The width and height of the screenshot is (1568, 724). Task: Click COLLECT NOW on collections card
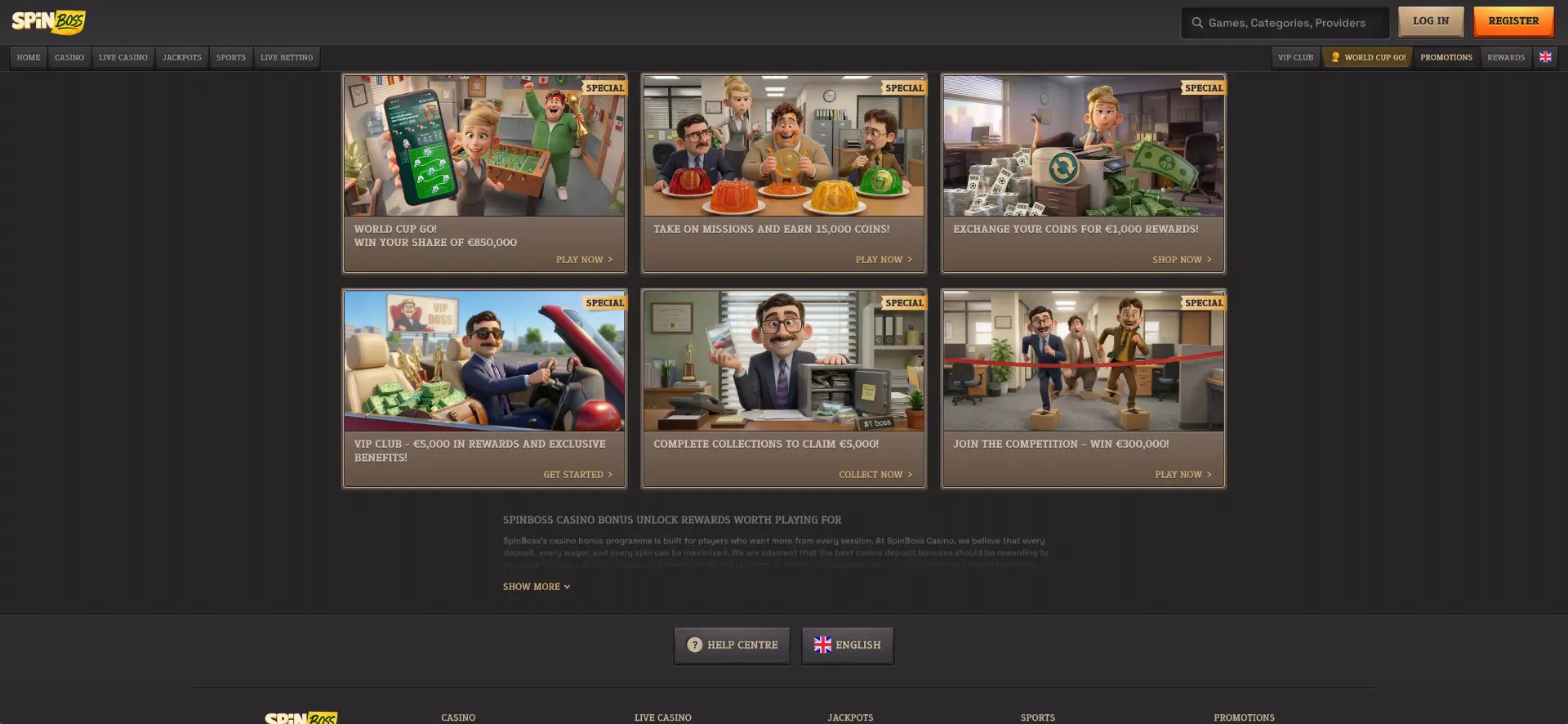point(875,475)
